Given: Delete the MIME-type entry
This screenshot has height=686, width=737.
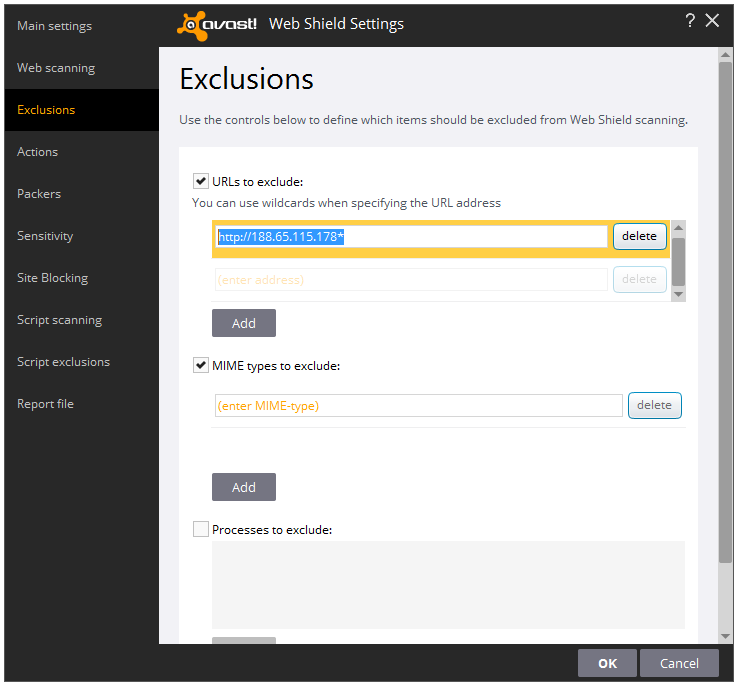Looking at the screenshot, I should pos(655,405).
